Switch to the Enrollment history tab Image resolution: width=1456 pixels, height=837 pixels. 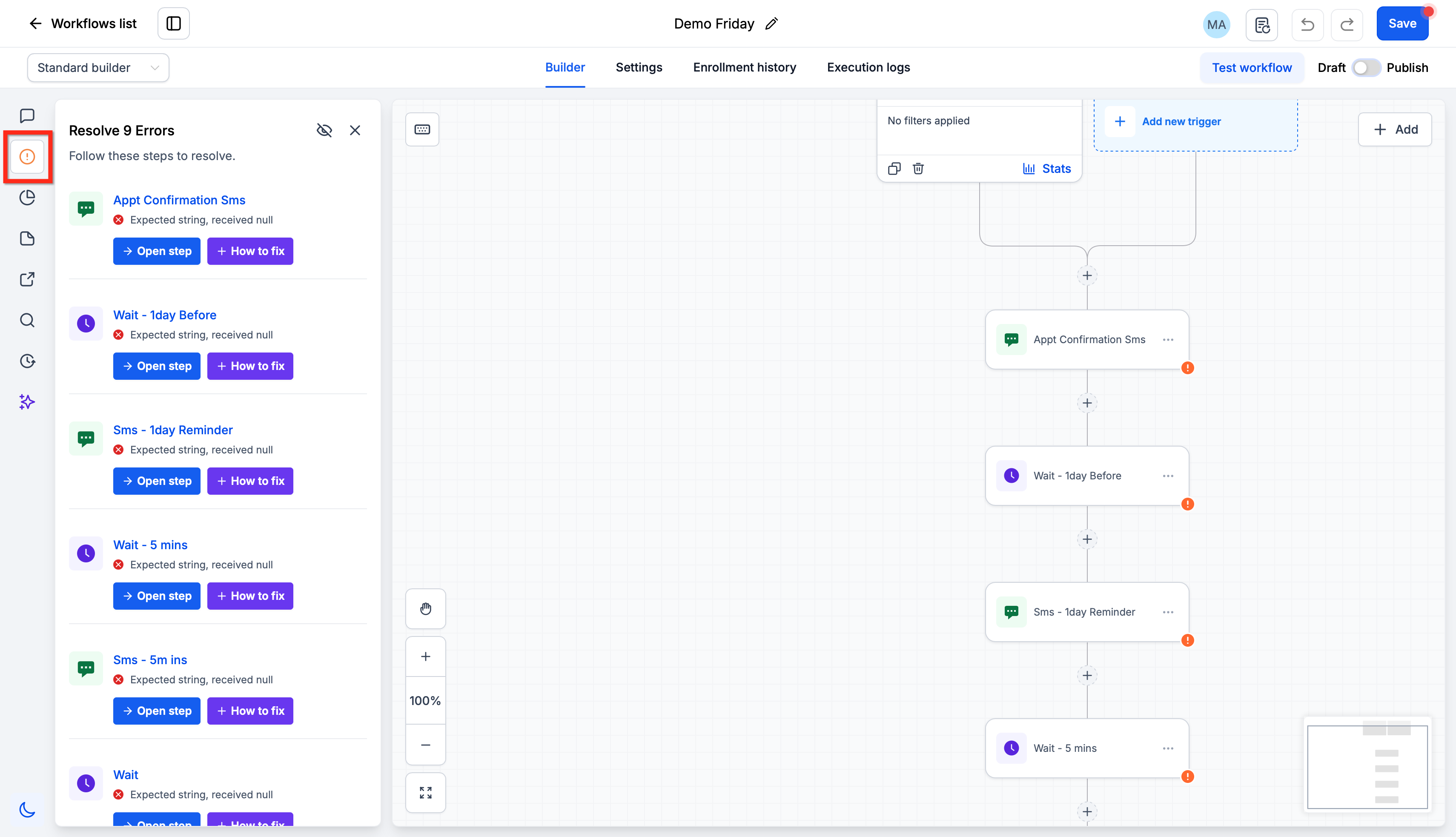coord(744,68)
